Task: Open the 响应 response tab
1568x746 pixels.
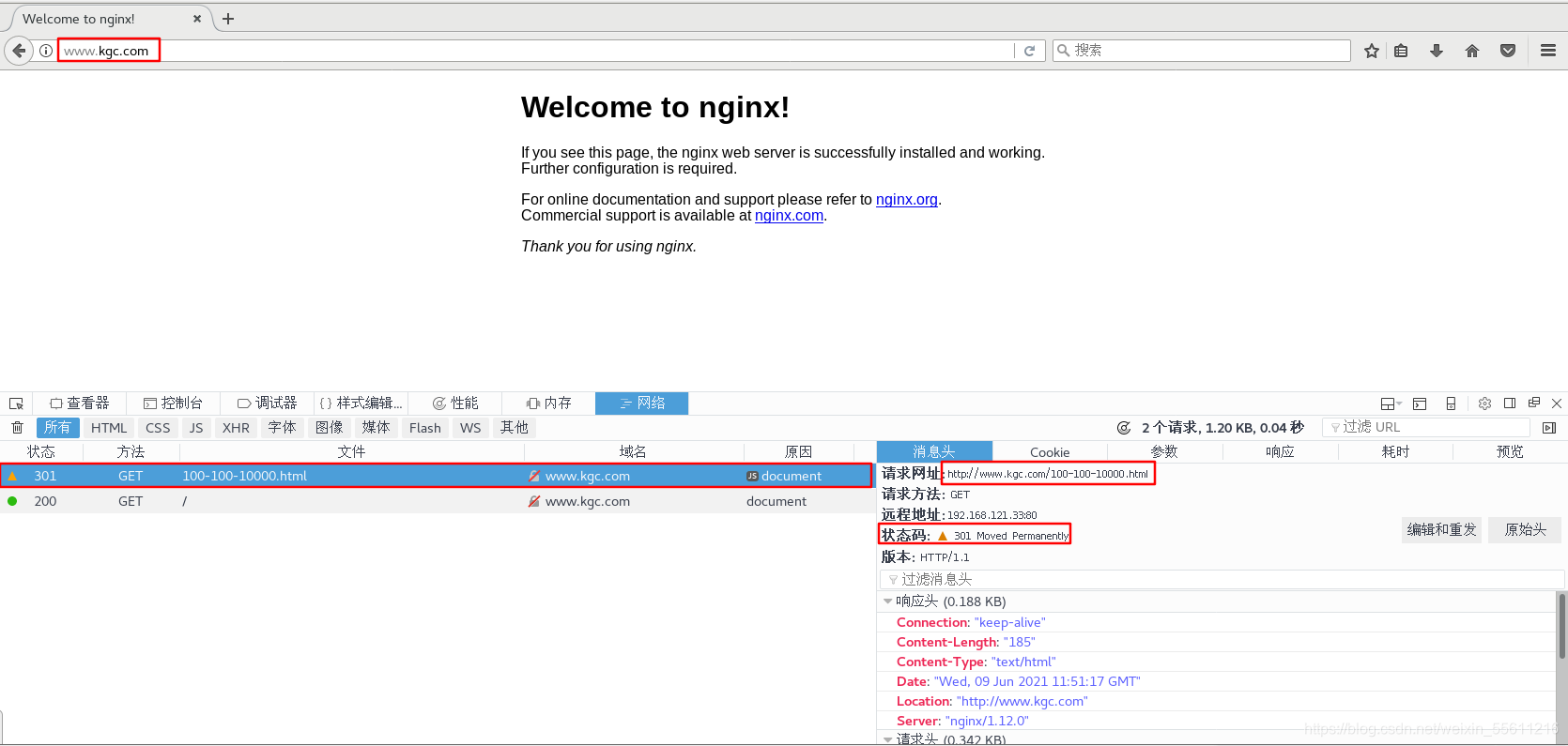Action: 1280,452
